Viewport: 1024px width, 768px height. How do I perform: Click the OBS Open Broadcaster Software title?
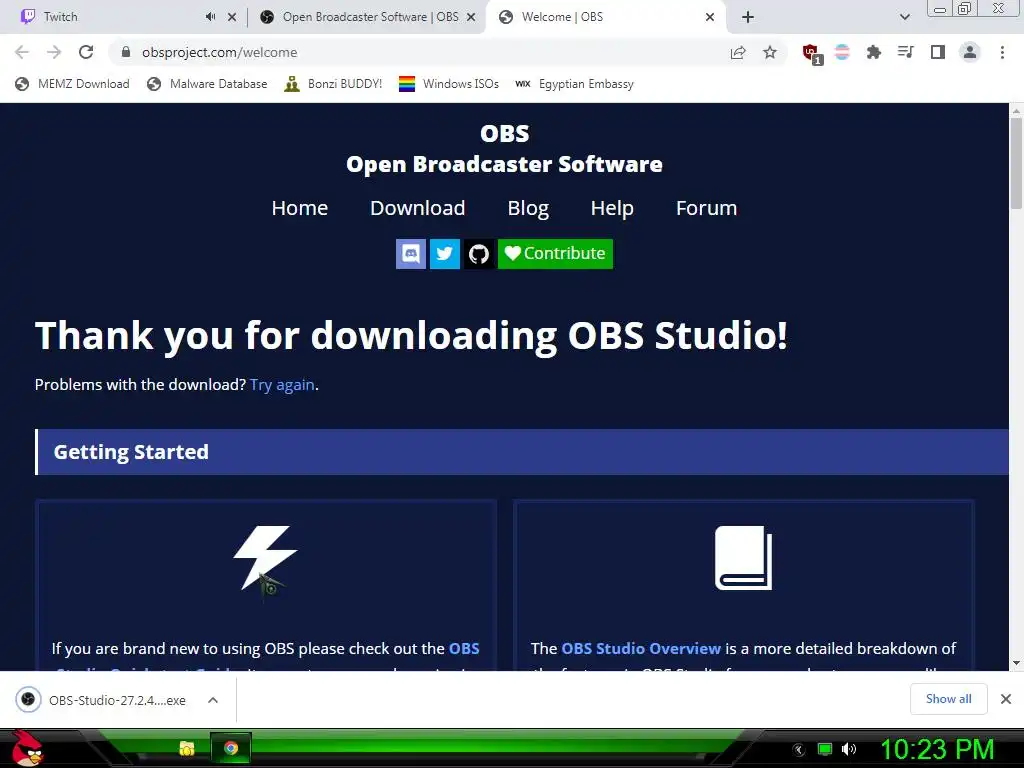[x=504, y=149]
